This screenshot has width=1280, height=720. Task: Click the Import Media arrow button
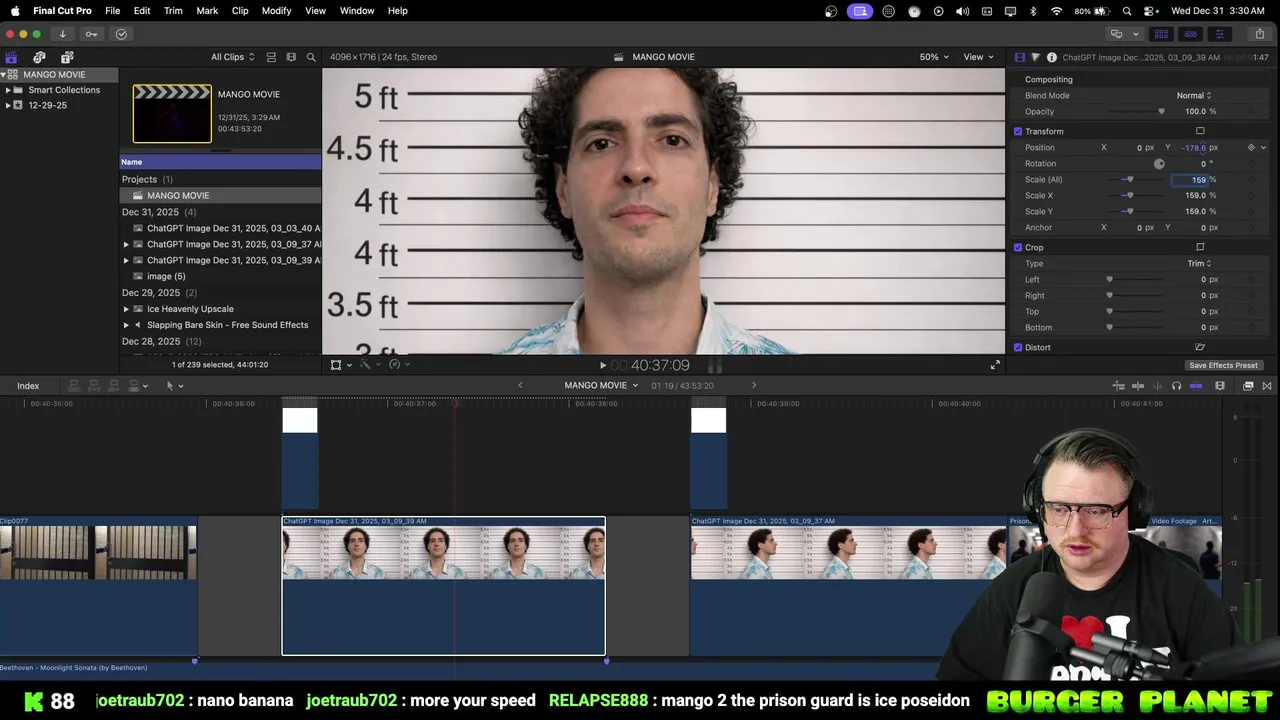click(62, 34)
